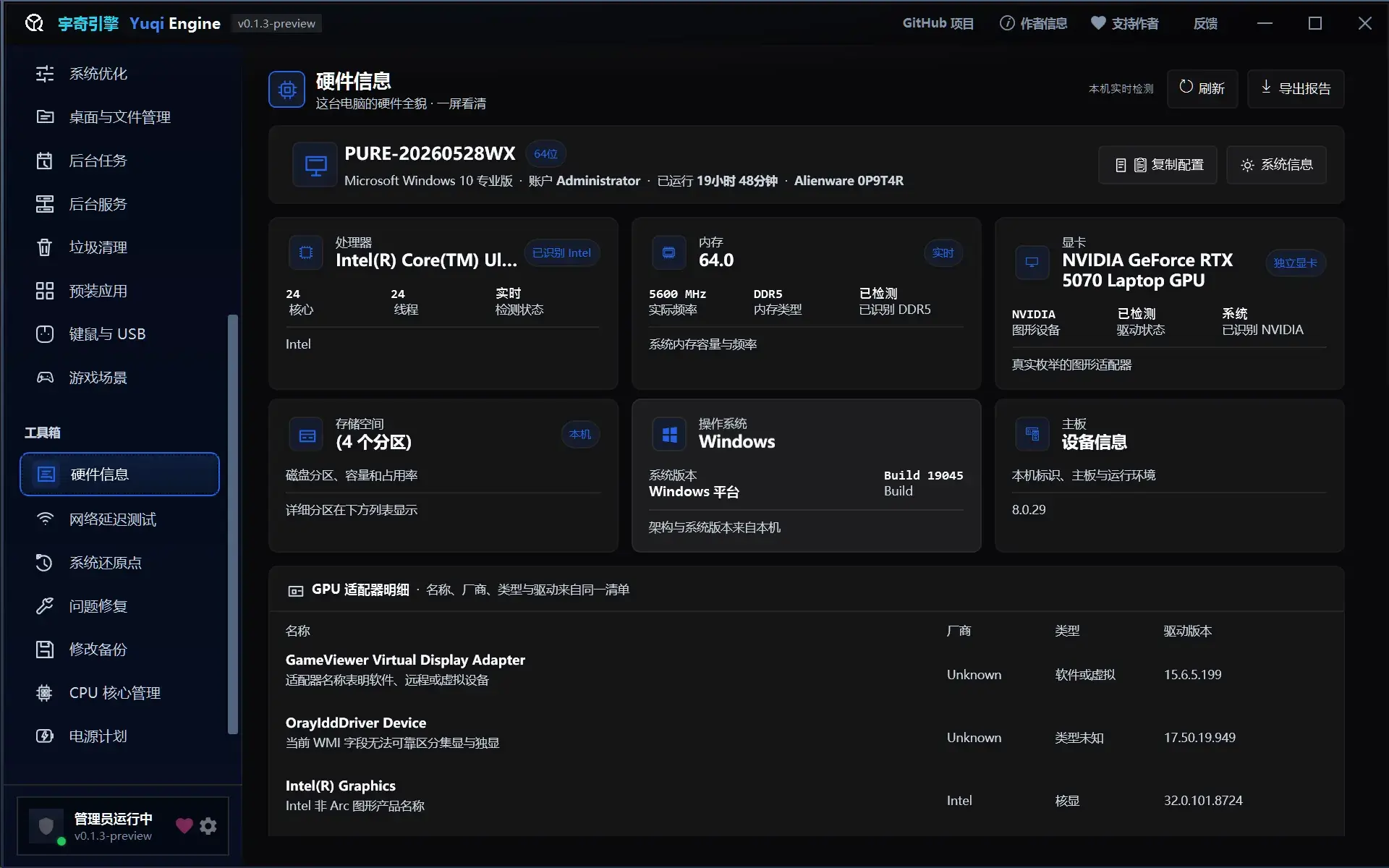Open the 电源计划 battery icon
The width and height of the screenshot is (1389, 868).
point(45,736)
